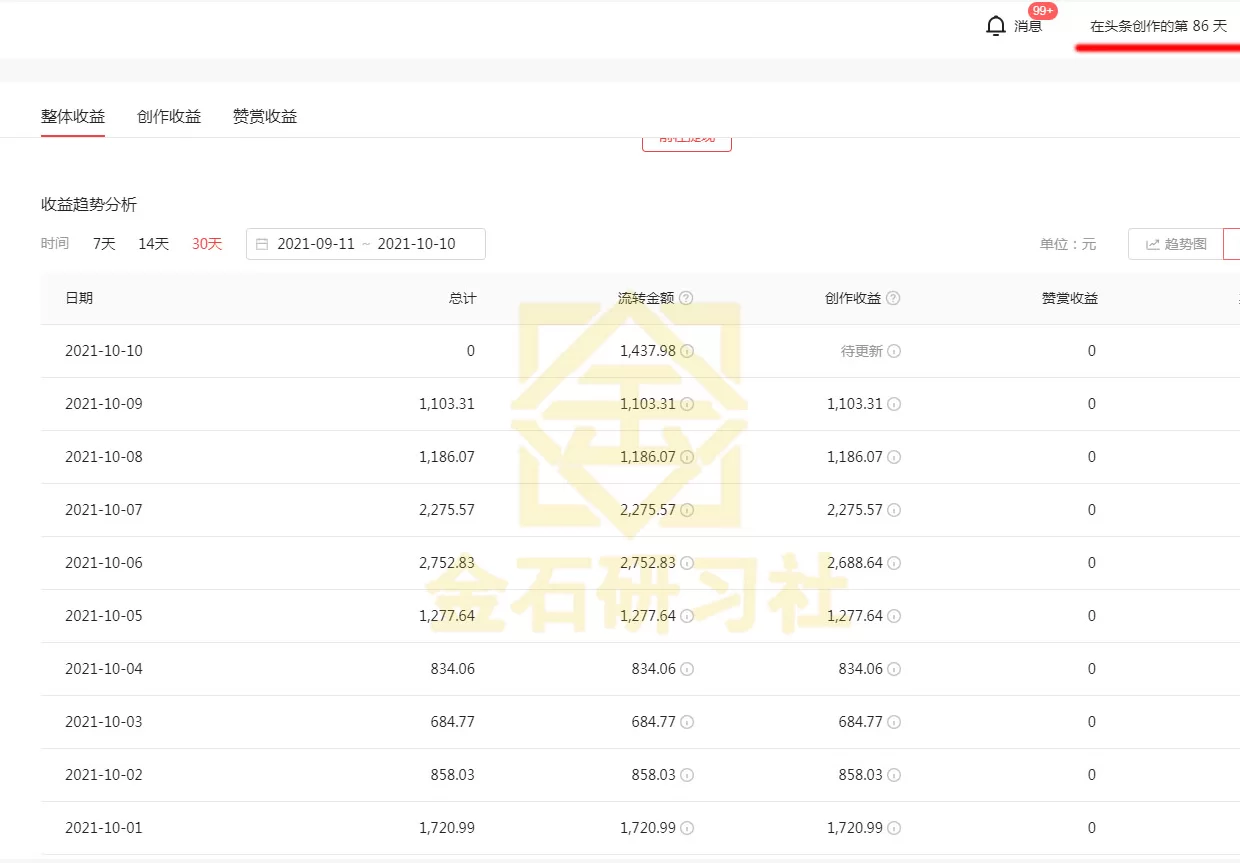Screen dimensions: 1240x863
Task: Click the info icon beside 1,437.98
Action: pos(686,351)
